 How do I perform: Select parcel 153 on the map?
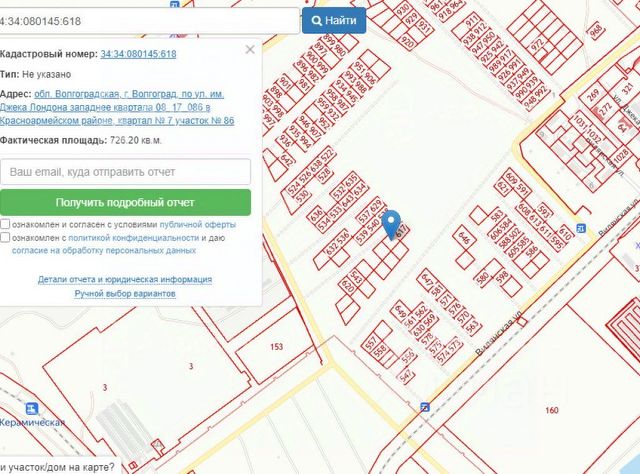coord(276,347)
